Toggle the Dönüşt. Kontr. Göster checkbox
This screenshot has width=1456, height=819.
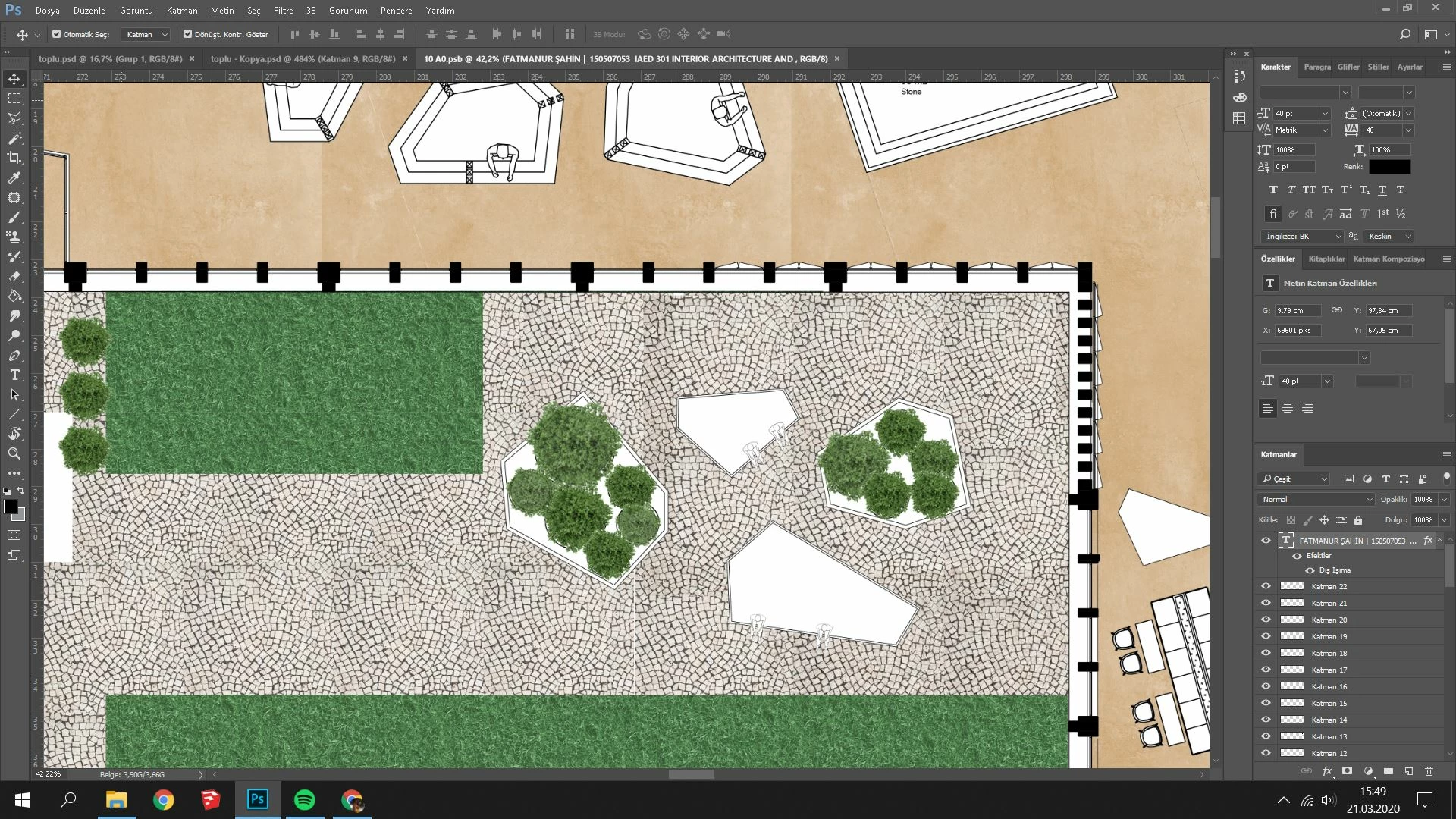pos(188,34)
